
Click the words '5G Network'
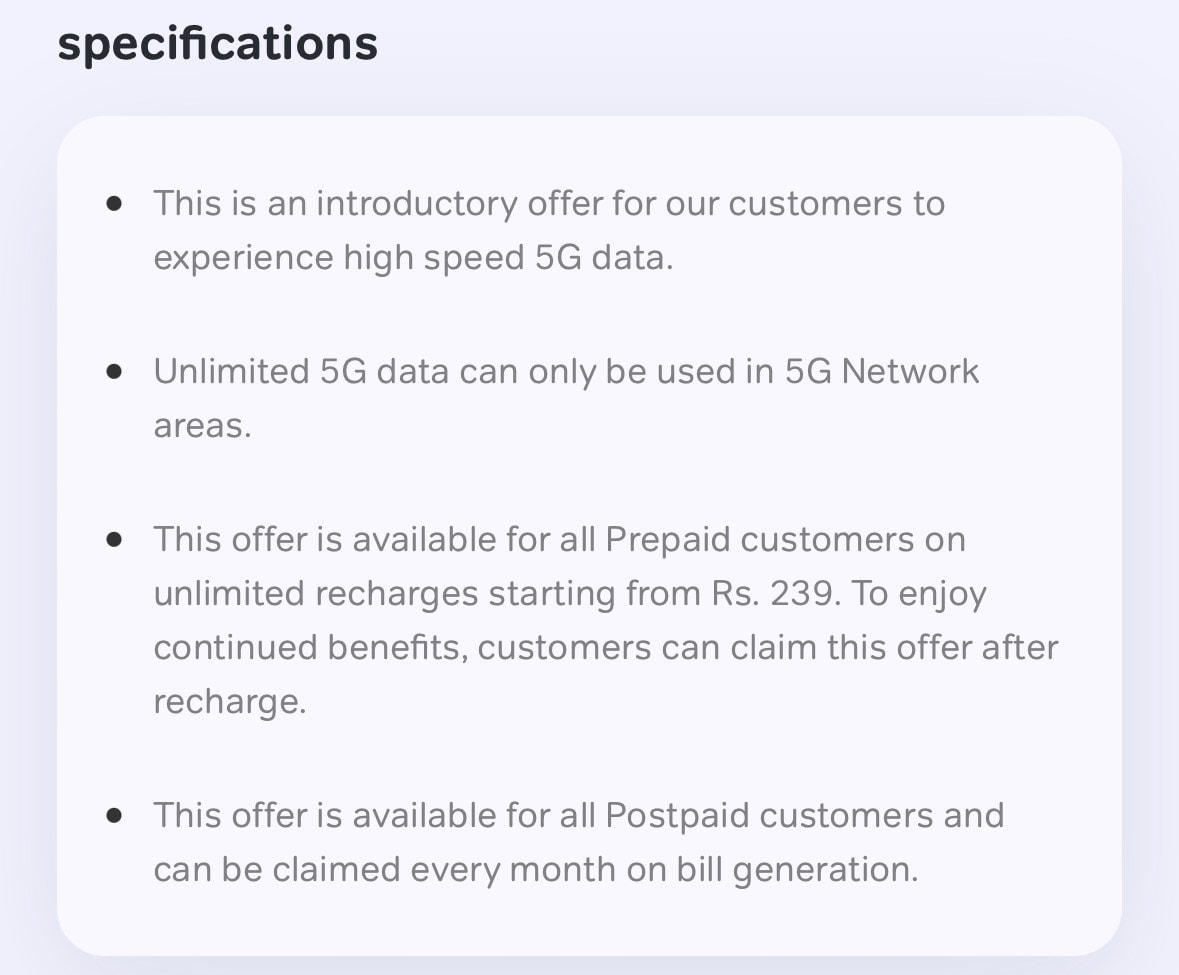882,371
